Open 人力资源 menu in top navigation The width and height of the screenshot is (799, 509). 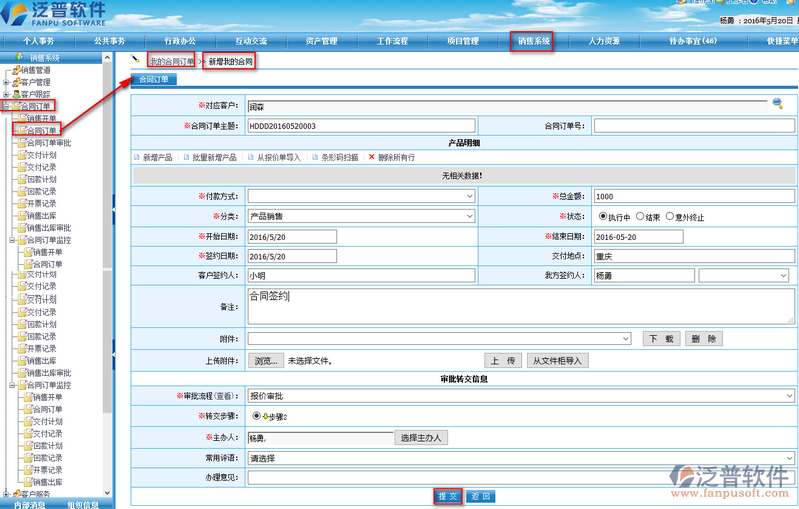click(604, 41)
